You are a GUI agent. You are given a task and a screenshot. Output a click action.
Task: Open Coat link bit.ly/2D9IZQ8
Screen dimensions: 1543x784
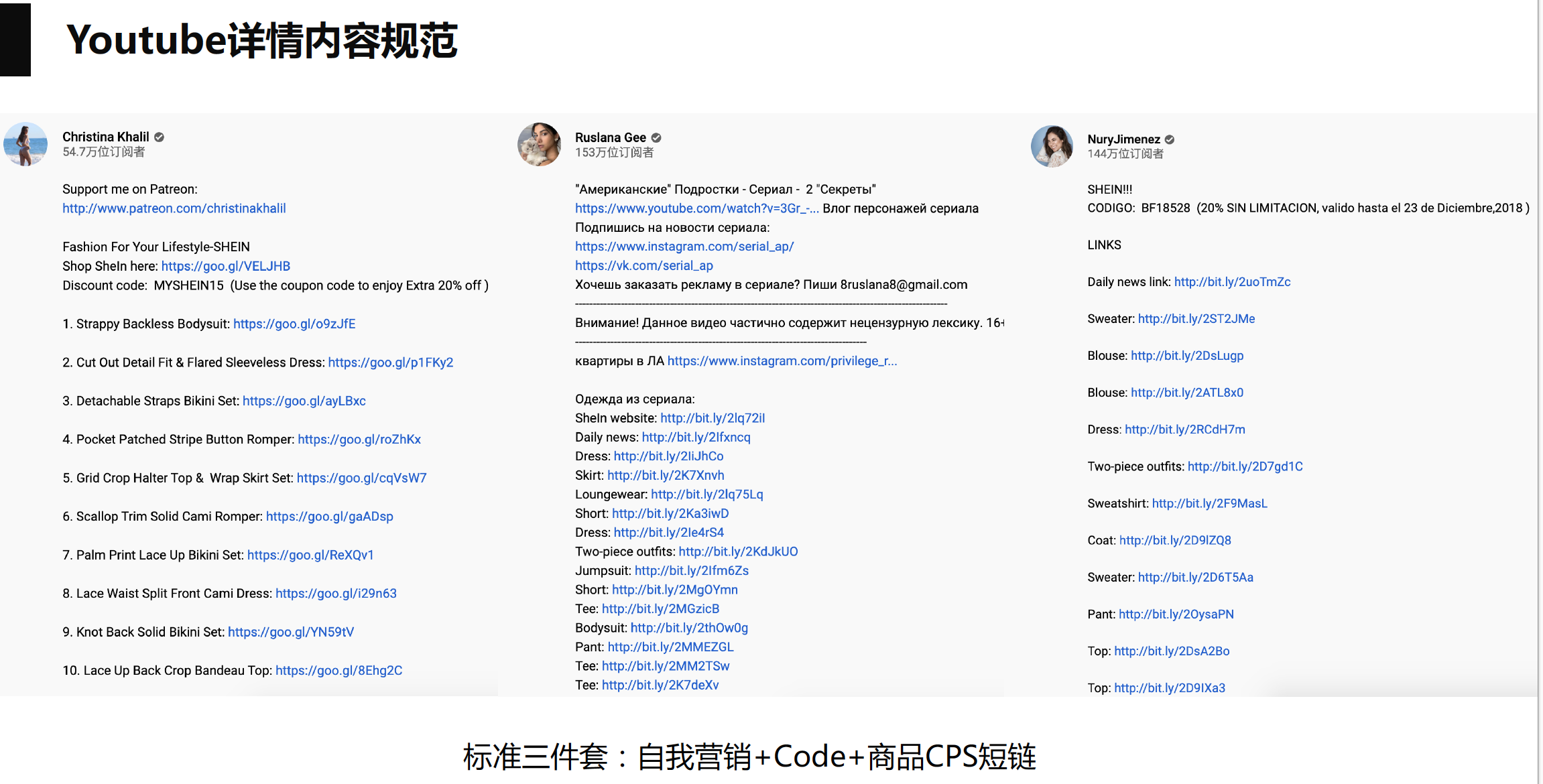coord(1175,540)
